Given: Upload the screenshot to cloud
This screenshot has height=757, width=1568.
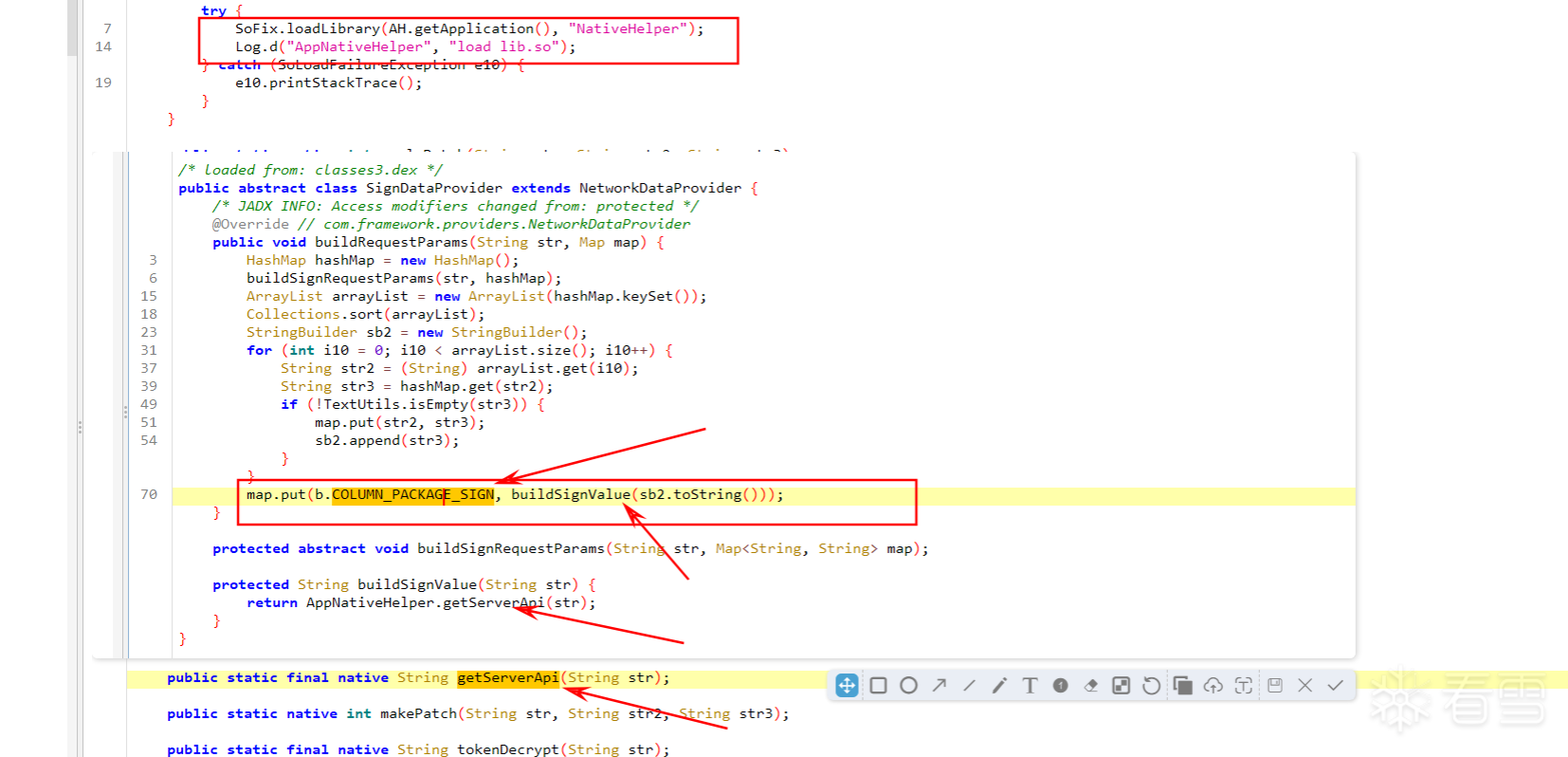Looking at the screenshot, I should tap(1212, 685).
